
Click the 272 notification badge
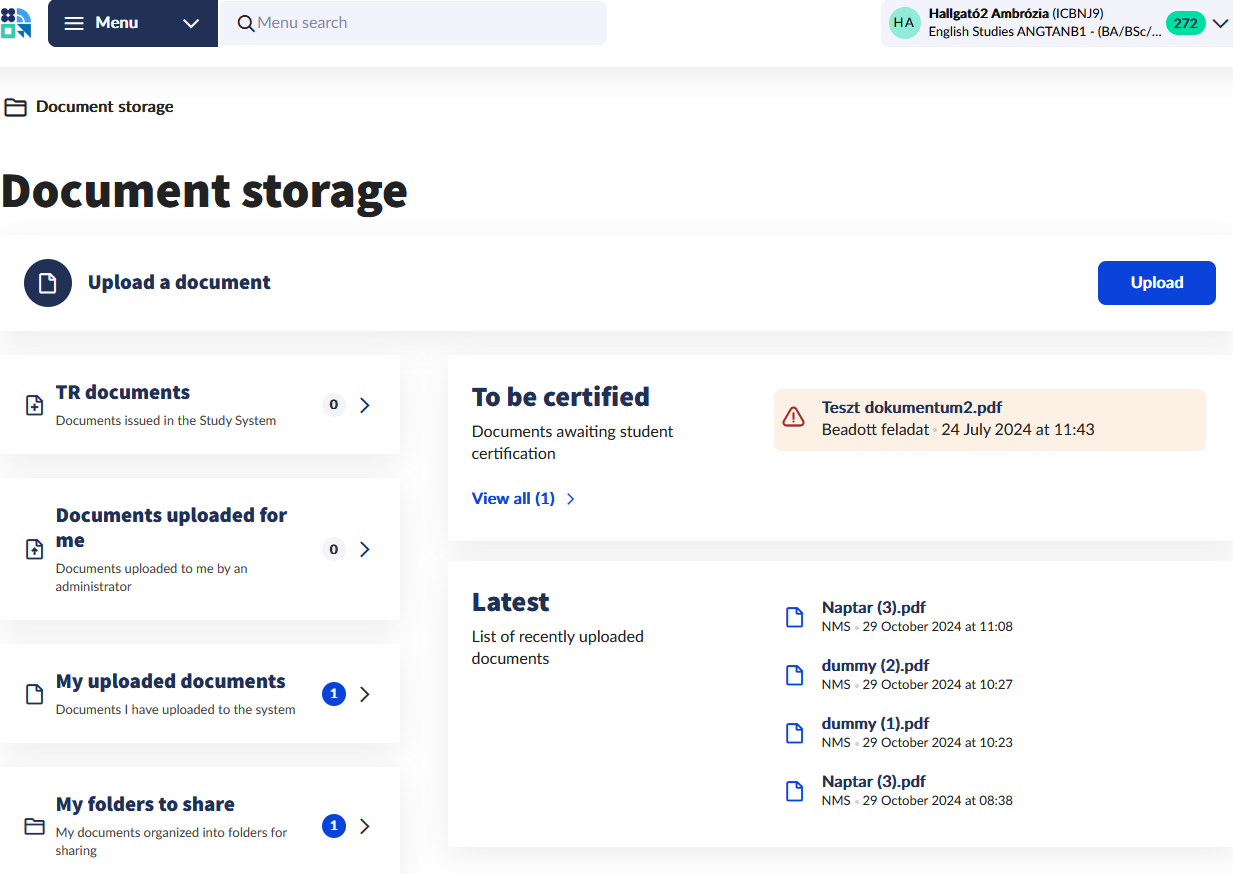(1185, 23)
